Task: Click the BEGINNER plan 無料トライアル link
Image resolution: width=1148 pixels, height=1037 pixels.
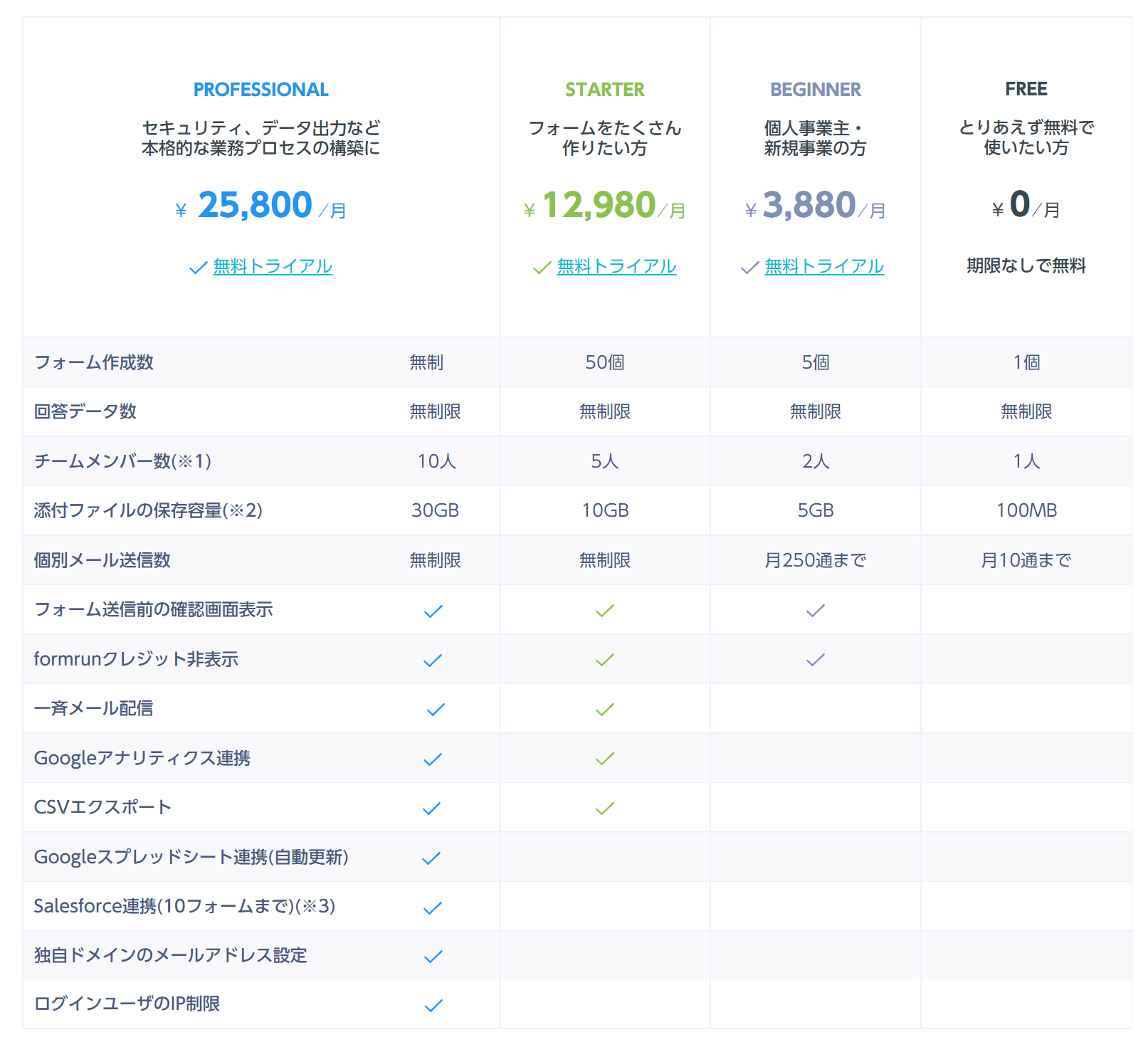Action: tap(824, 266)
